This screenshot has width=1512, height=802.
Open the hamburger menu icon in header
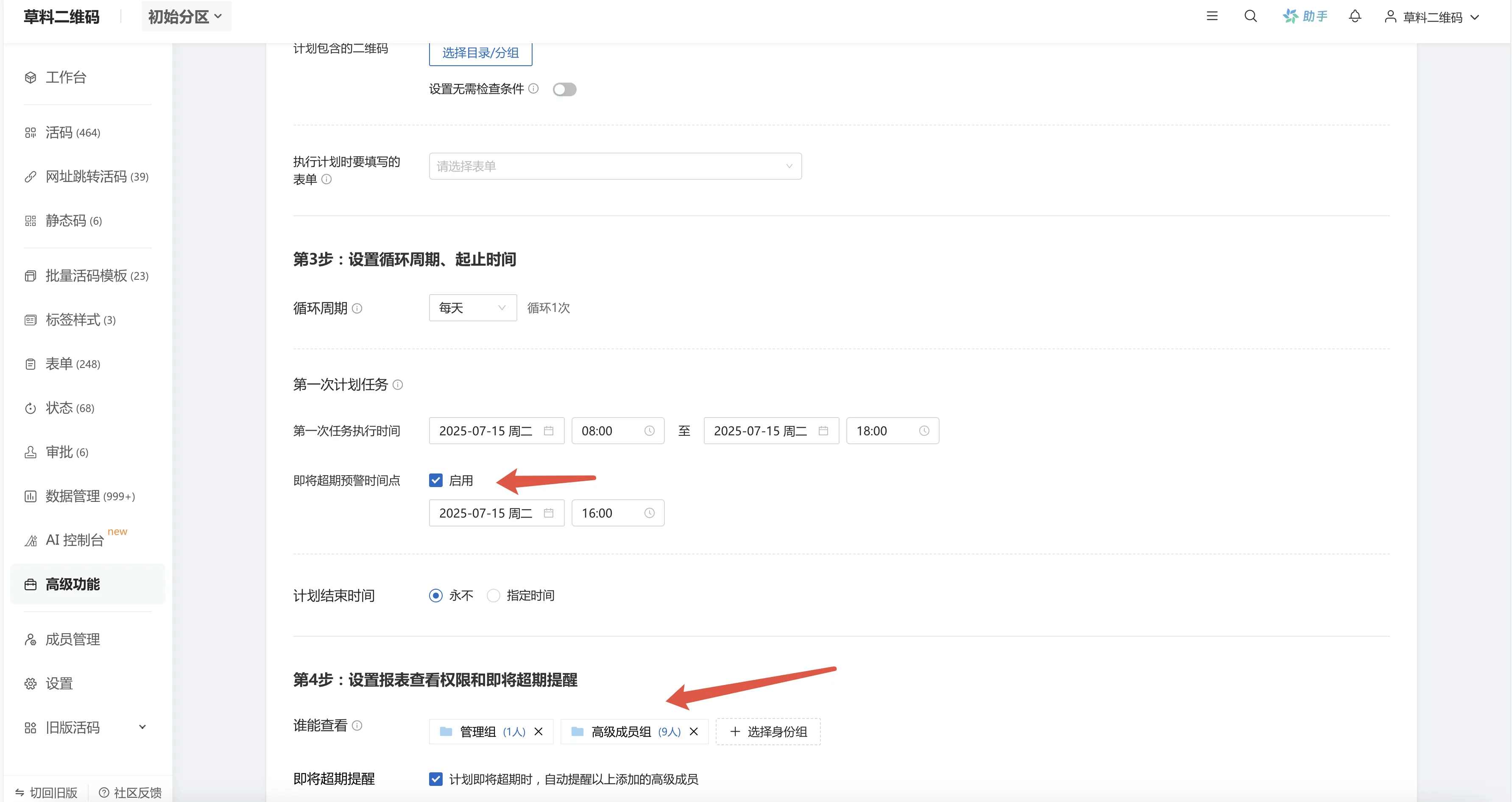[1212, 17]
